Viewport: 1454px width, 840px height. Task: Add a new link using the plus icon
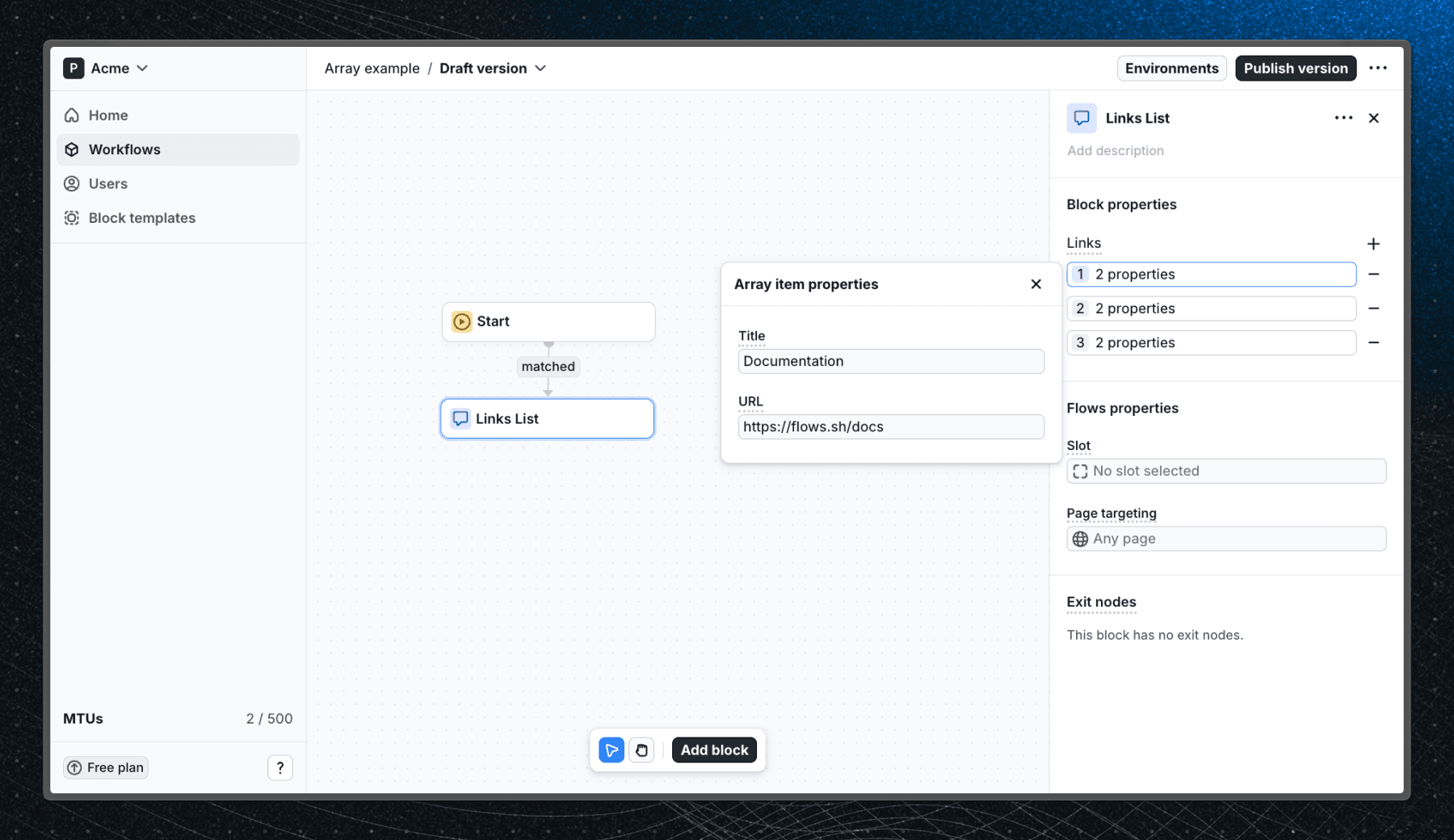1374,243
